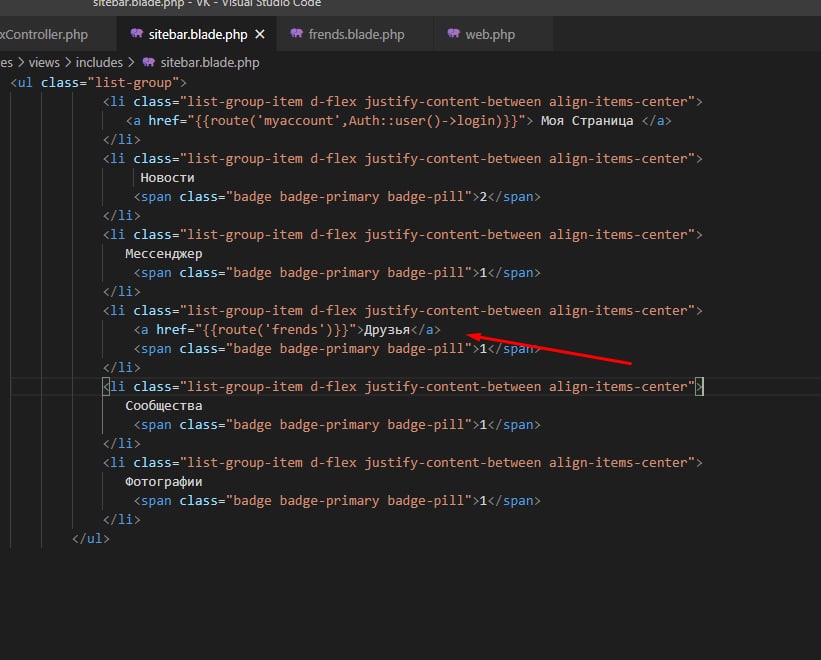Click the highlighted li line above Сообщества

point(403,387)
